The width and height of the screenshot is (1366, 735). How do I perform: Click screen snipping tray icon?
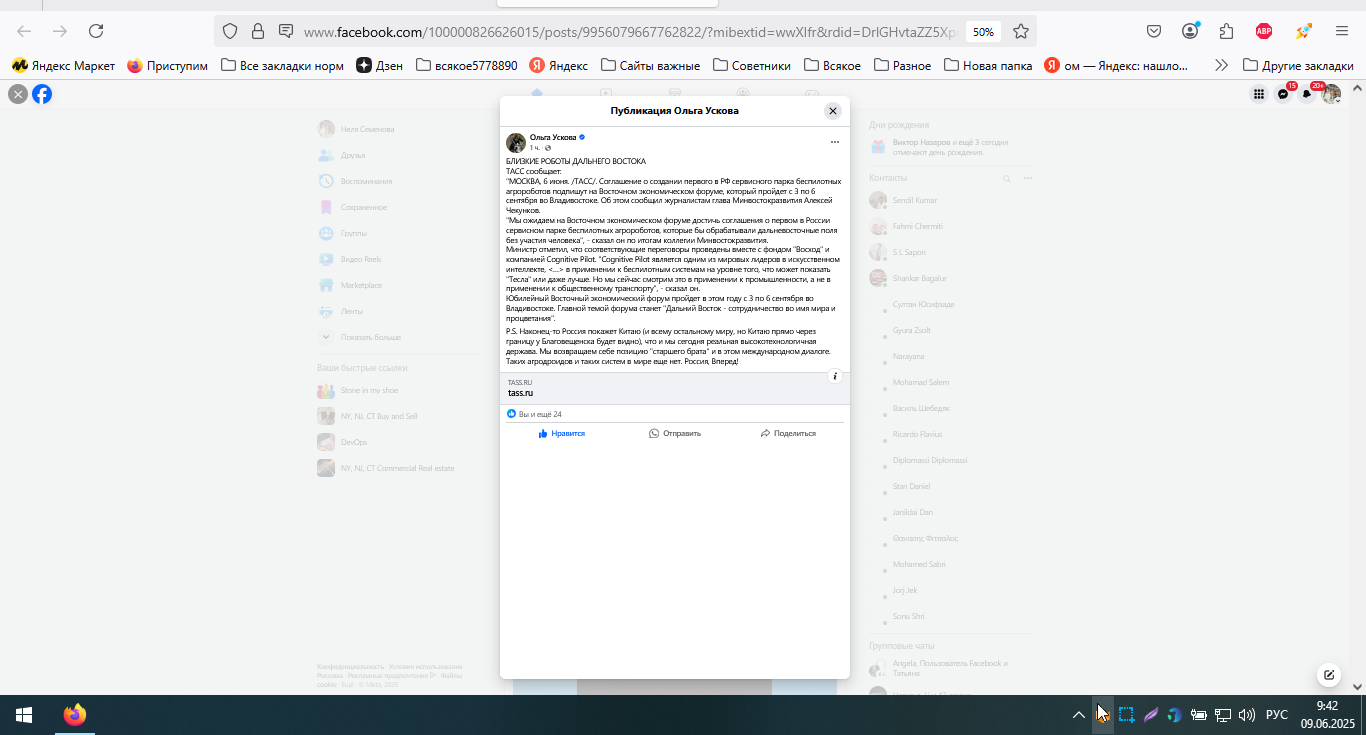(1127, 715)
